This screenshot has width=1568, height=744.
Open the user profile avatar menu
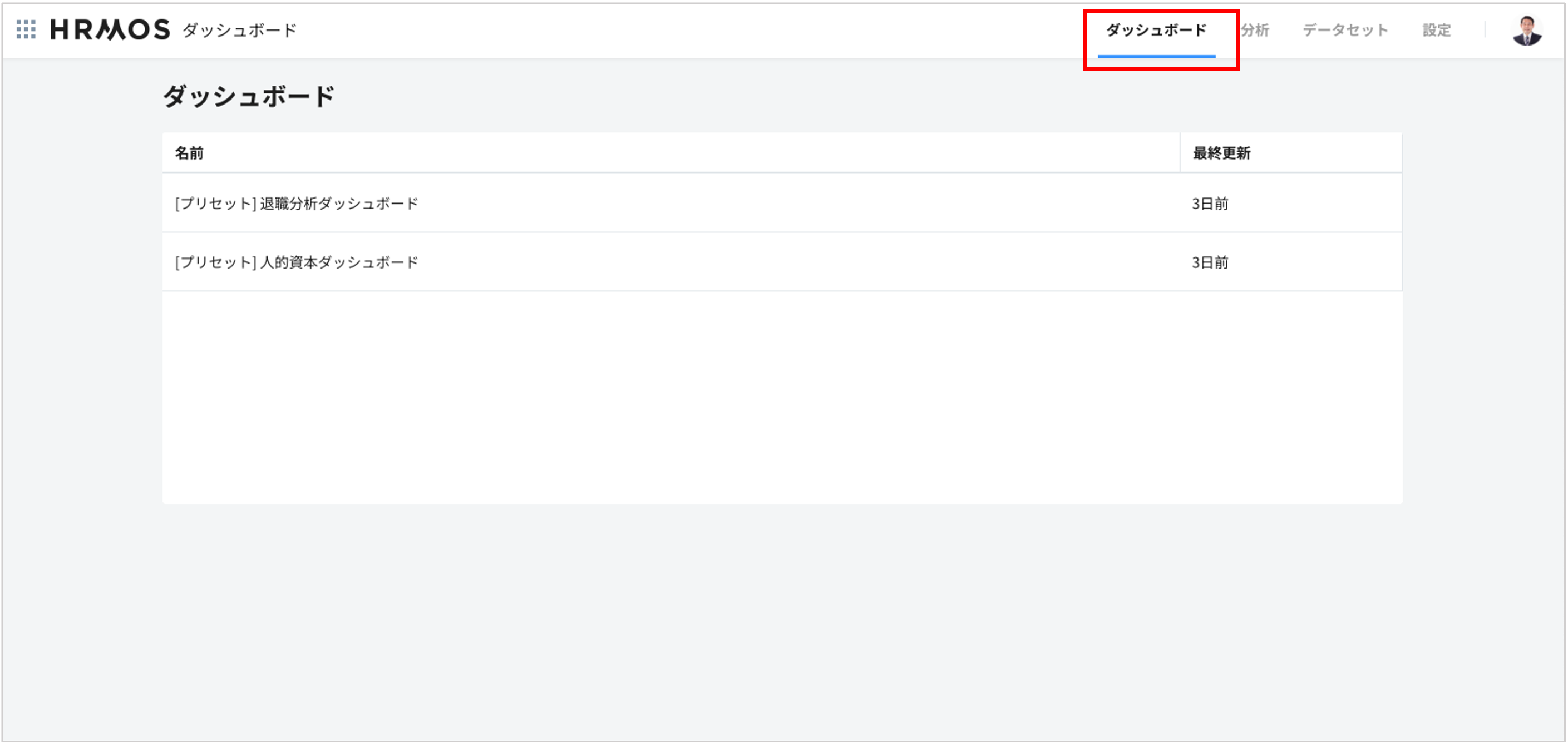pos(1527,31)
